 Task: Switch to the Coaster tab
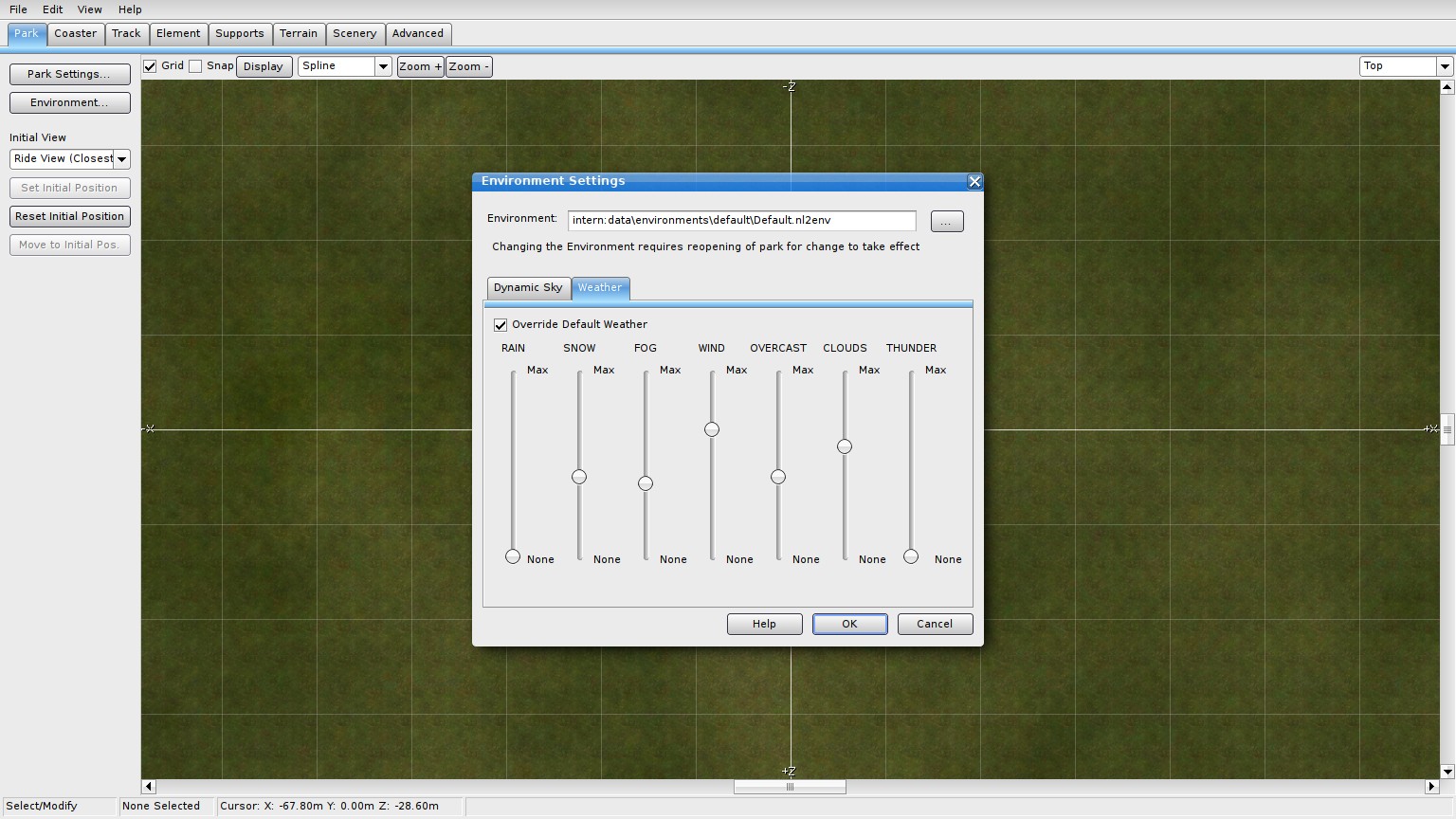click(75, 34)
